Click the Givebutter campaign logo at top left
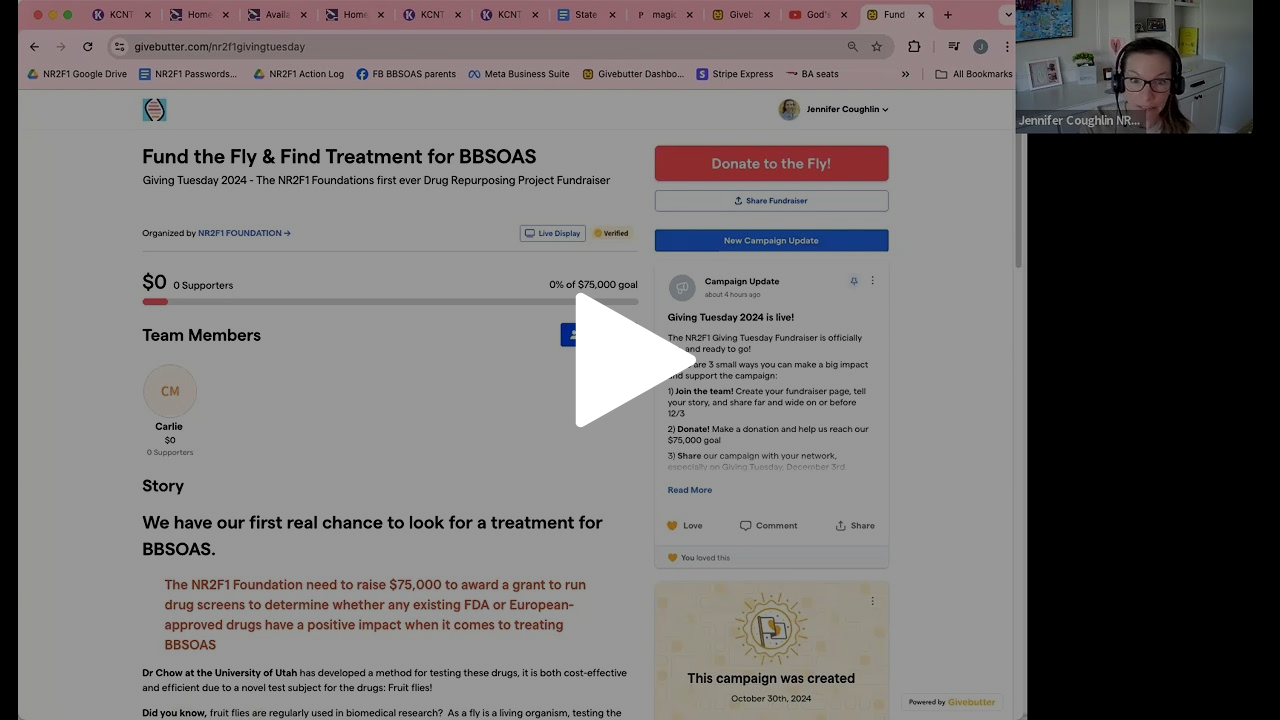The height and width of the screenshot is (720, 1280). click(x=155, y=110)
